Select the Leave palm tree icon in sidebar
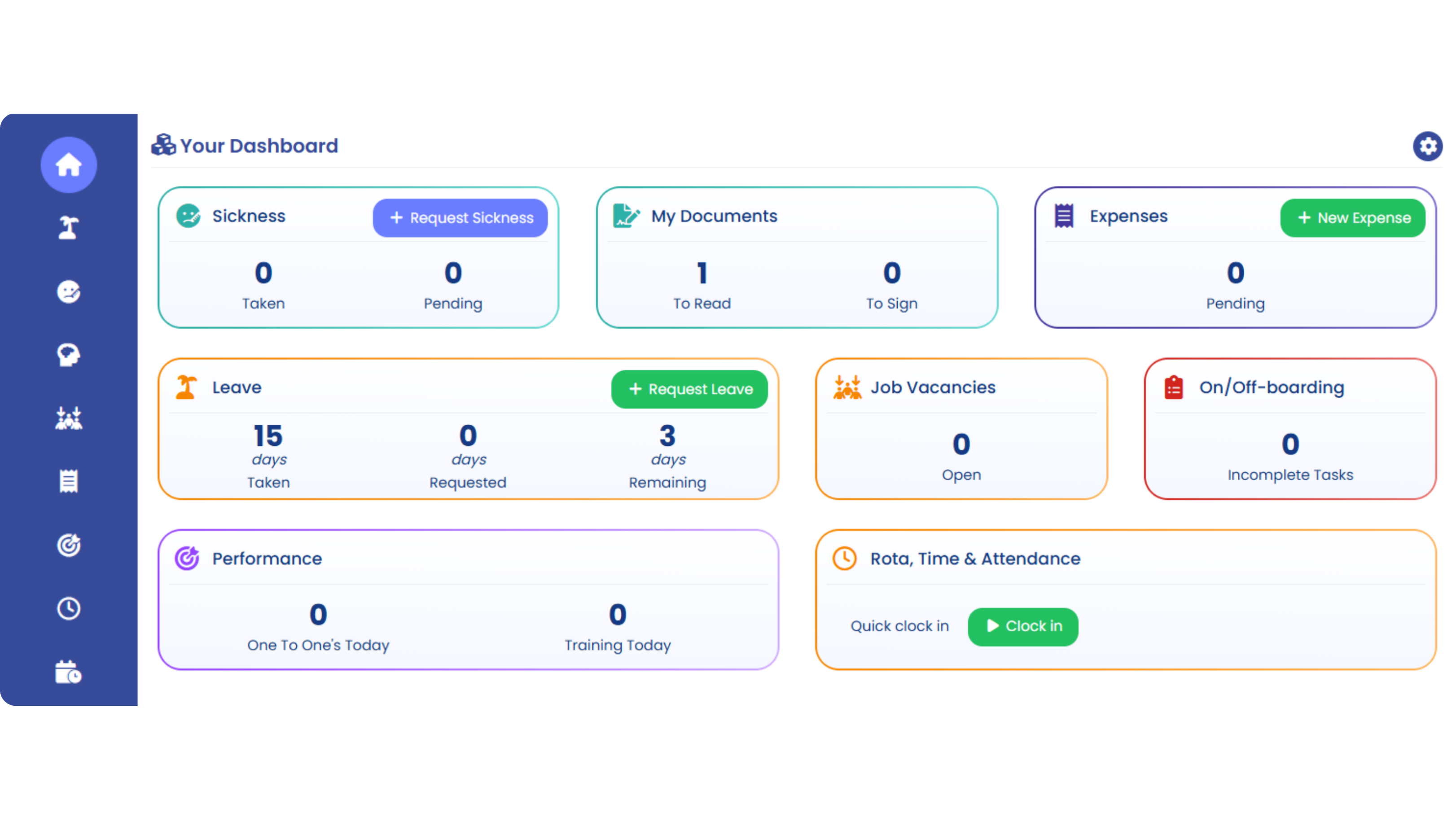The width and height of the screenshot is (1456, 819). coord(68,227)
